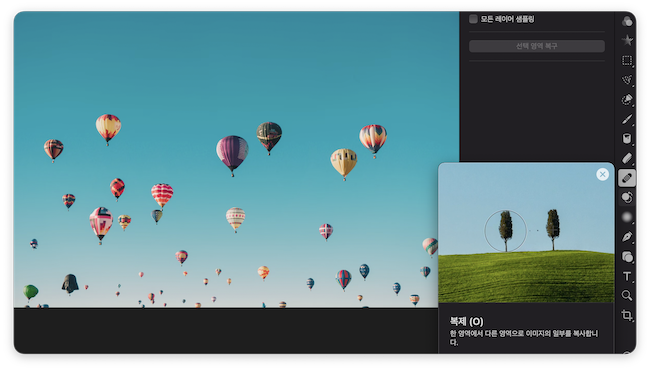The width and height of the screenshot is (650, 370).
Task: Pick the Color Fill paint bucket tool
Action: point(627,139)
